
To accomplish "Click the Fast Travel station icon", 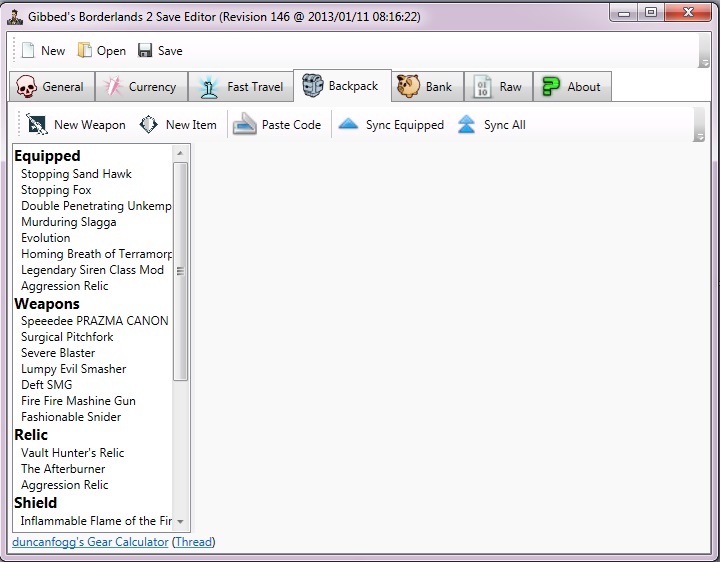I will 208,86.
